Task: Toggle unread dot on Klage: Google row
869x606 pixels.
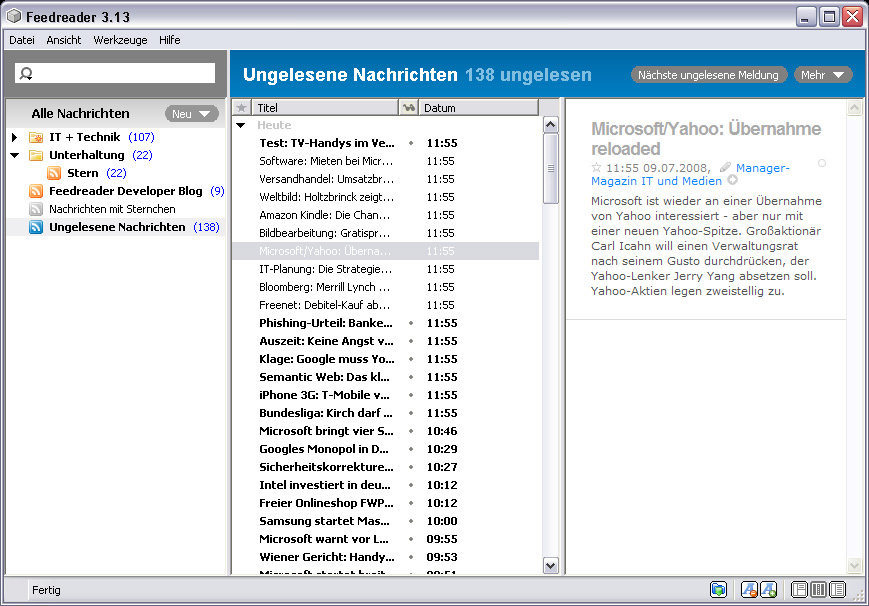Action: pyautogui.click(x=411, y=359)
